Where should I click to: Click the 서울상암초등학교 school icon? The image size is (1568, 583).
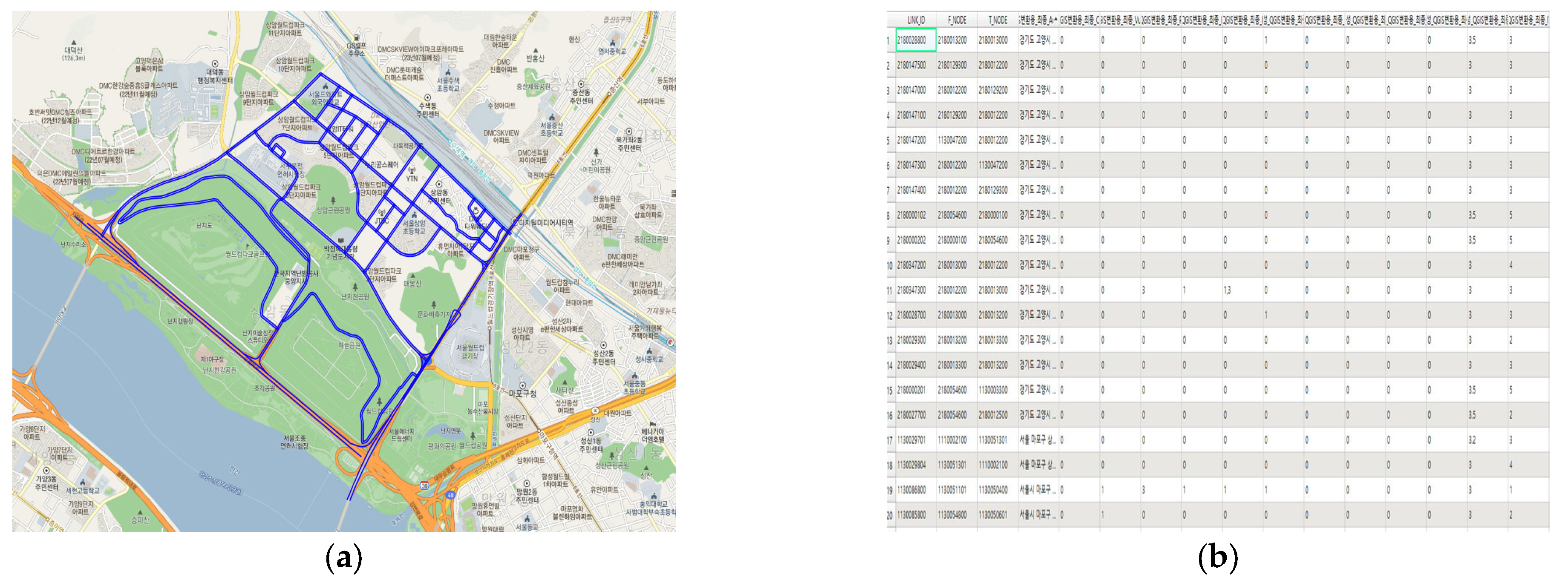click(414, 215)
